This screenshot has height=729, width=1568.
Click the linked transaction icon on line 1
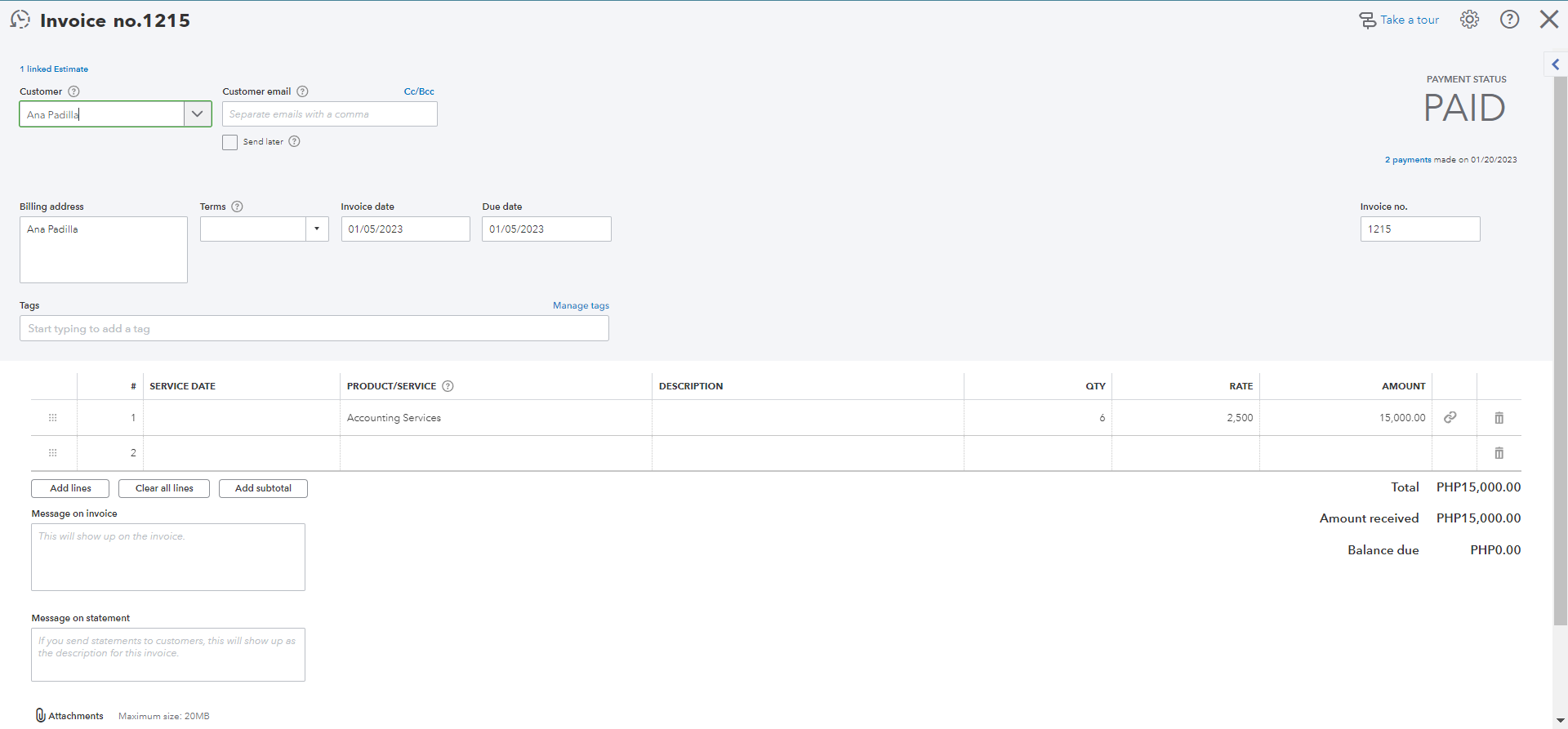tap(1450, 417)
